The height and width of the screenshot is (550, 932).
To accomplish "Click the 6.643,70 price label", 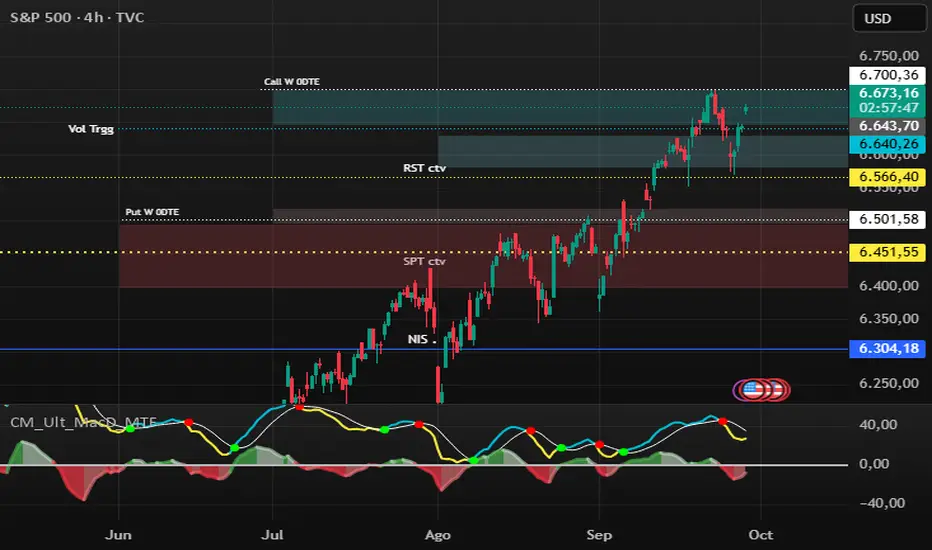I will (888, 126).
